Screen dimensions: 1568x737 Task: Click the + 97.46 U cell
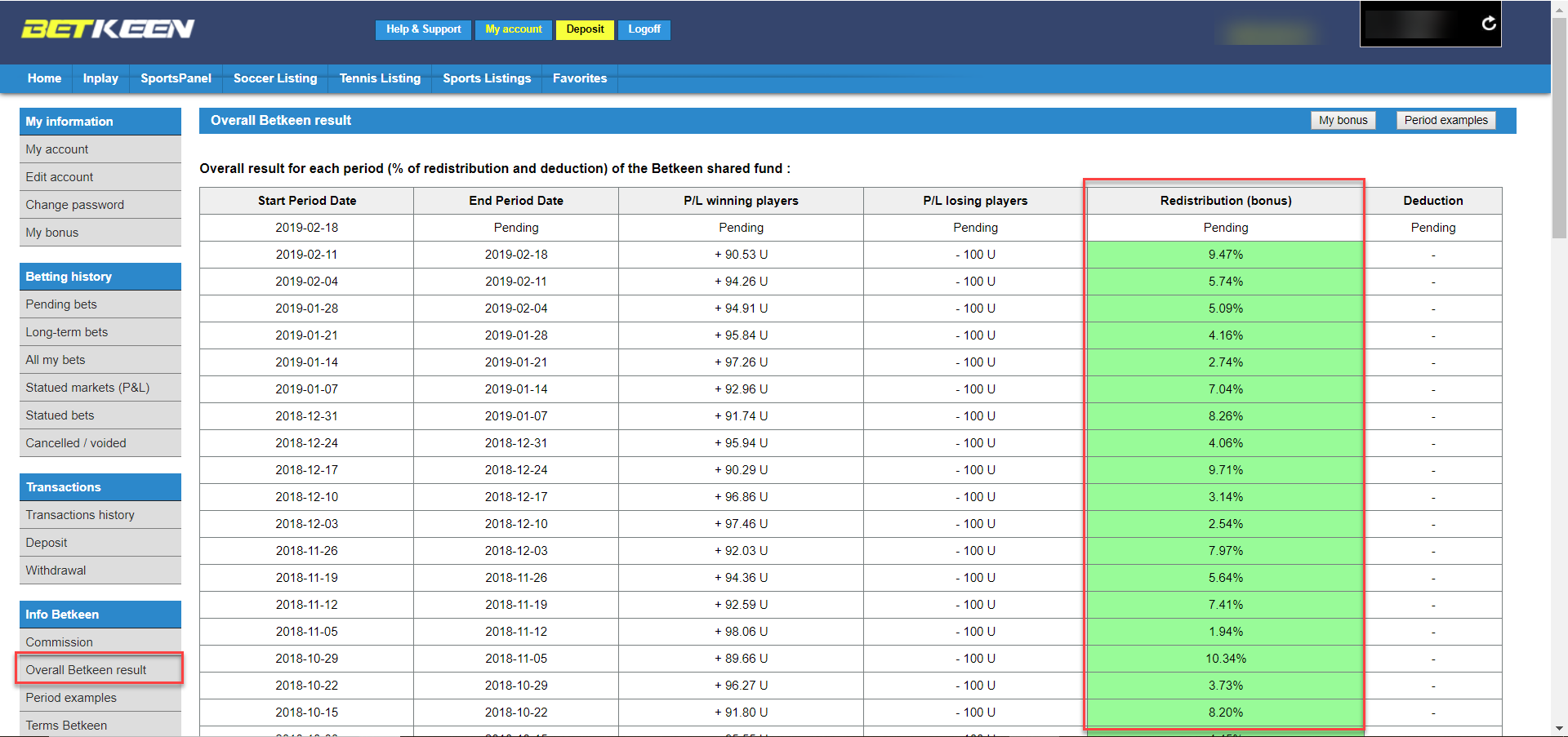point(741,524)
